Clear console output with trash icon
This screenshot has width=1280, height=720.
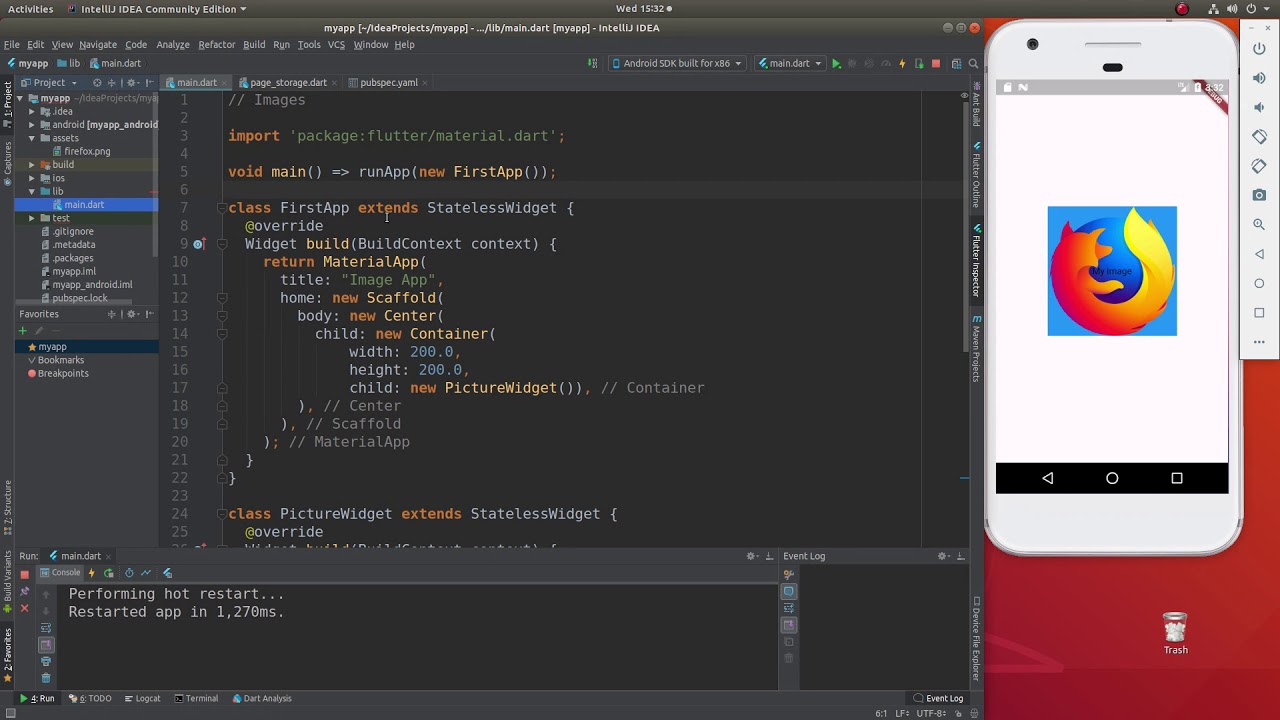point(46,678)
